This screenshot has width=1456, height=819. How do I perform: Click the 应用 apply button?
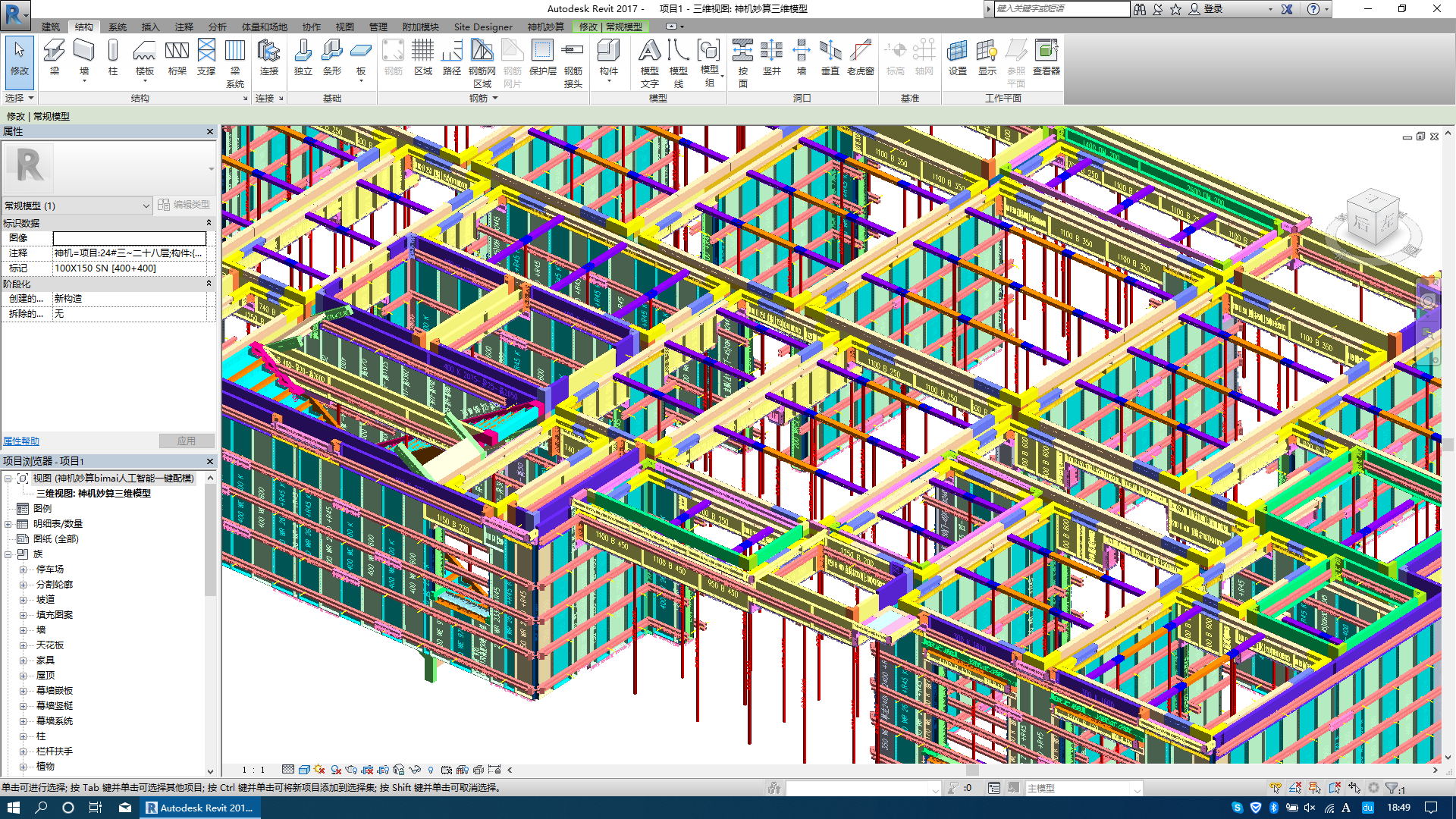[x=187, y=441]
